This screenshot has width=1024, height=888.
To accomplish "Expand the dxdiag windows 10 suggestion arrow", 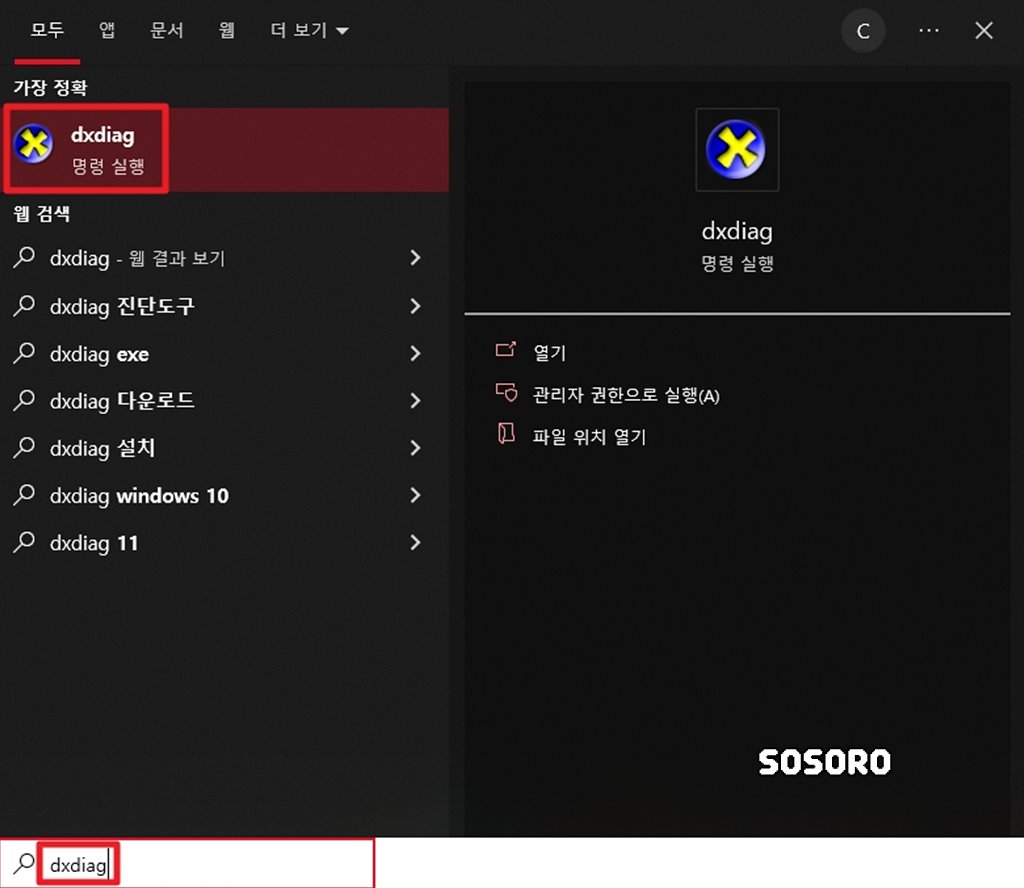I will point(415,495).
